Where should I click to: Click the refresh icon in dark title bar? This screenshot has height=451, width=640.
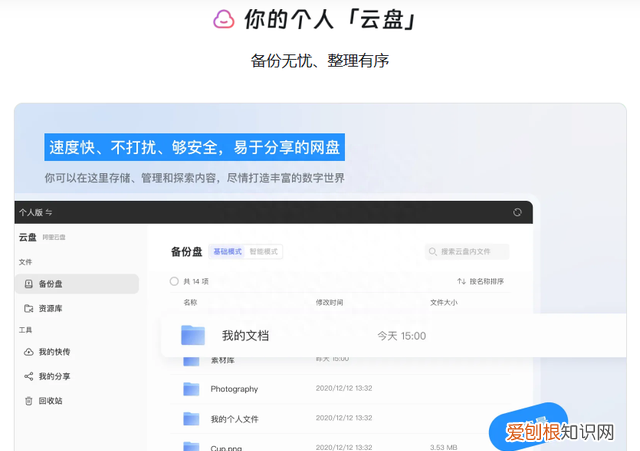pos(517,212)
